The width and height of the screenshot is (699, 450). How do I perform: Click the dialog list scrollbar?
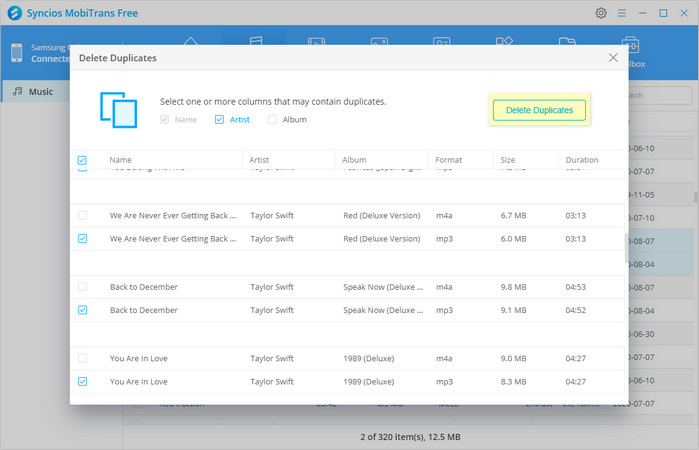pos(626,248)
